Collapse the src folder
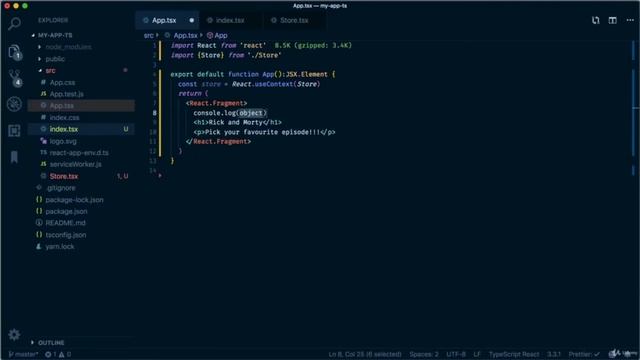640x360 pixels. (x=50, y=71)
